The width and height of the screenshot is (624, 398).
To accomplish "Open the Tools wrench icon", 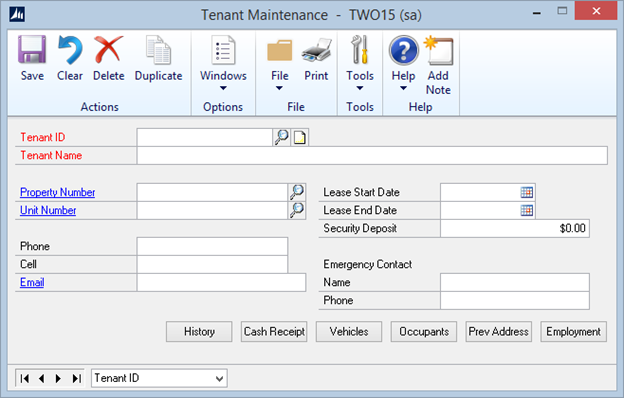I will (x=360, y=50).
